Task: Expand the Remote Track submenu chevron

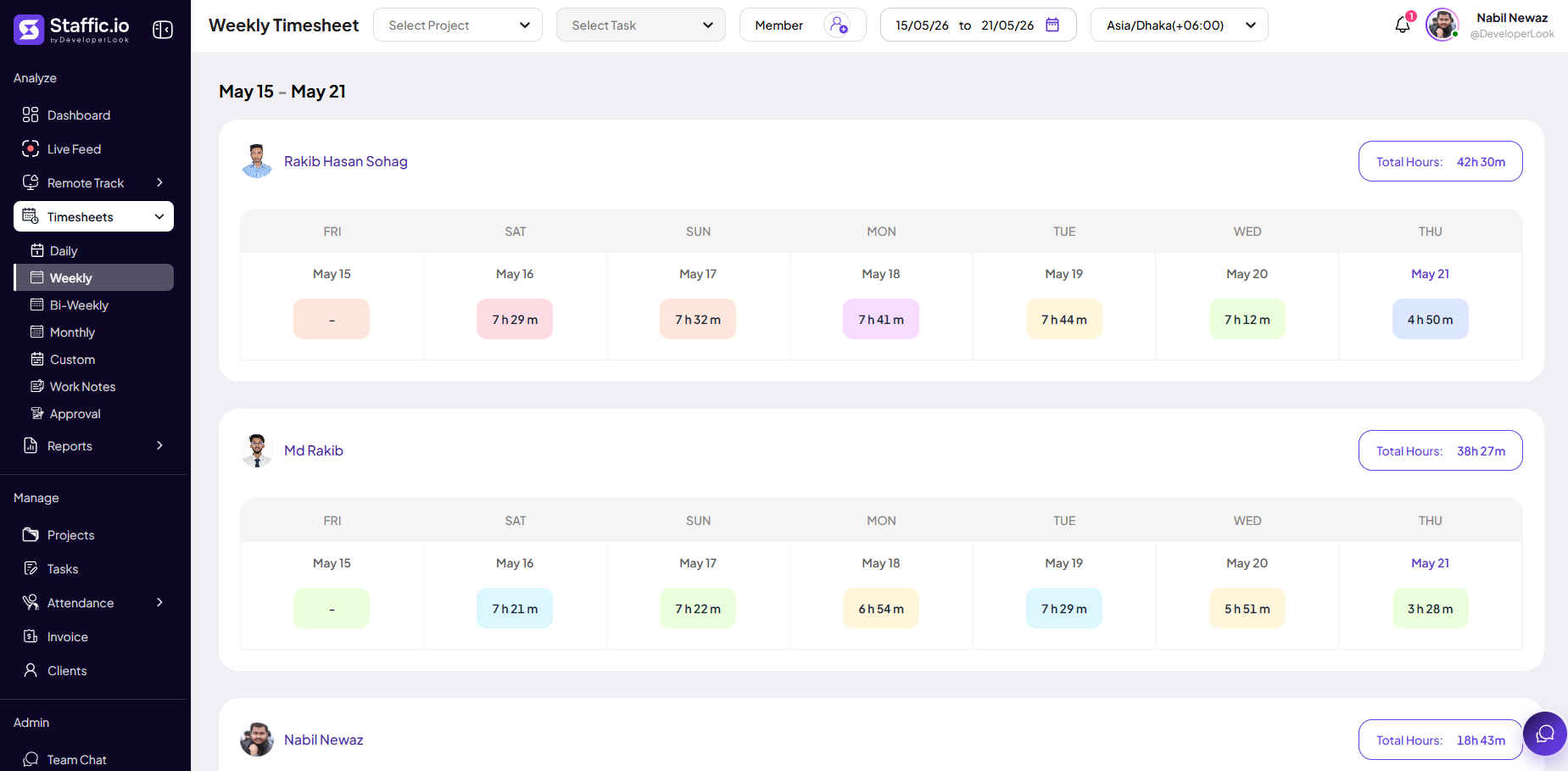Action: [159, 182]
